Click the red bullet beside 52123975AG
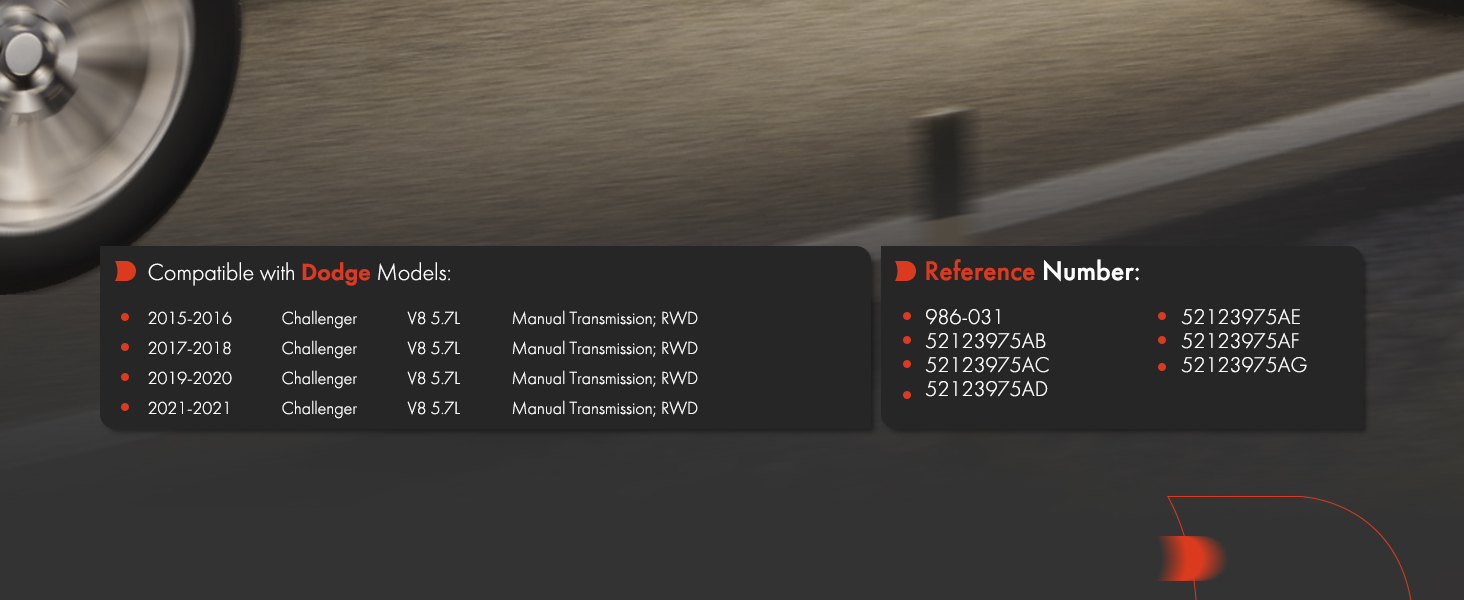 (1162, 367)
